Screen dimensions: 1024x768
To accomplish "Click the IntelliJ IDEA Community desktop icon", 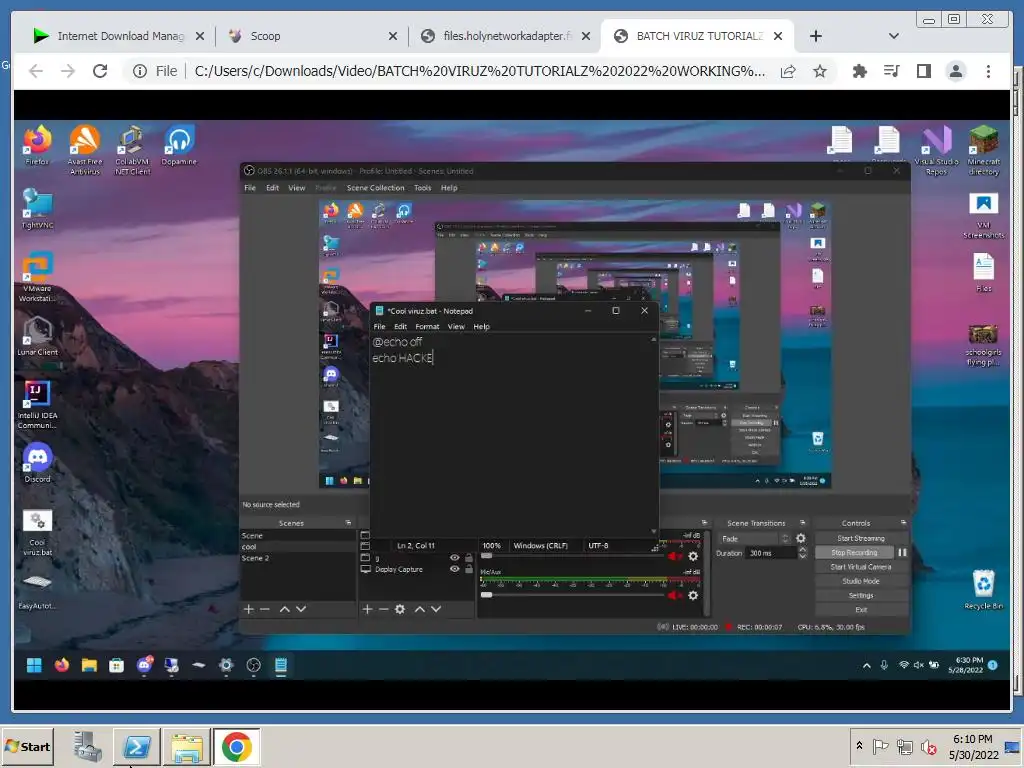I will pyautogui.click(x=37, y=404).
